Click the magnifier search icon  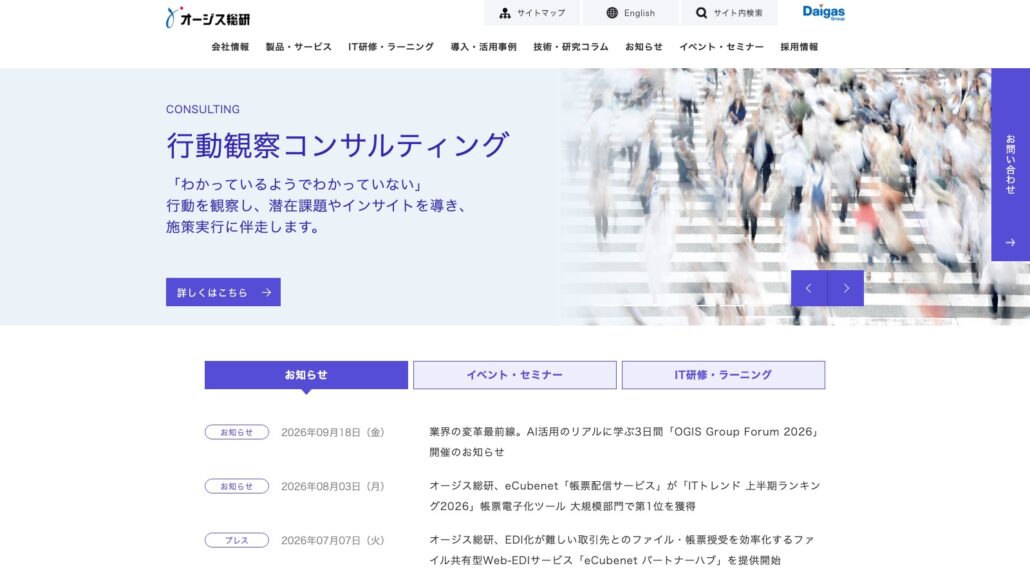702,12
